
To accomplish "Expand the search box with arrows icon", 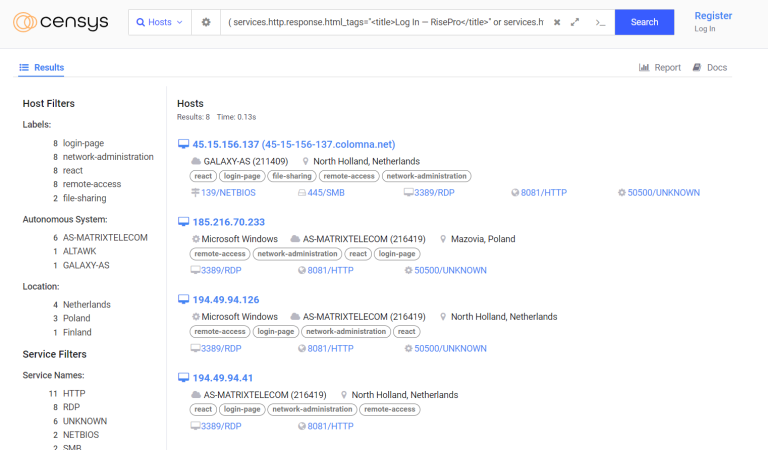I will [575, 22].
